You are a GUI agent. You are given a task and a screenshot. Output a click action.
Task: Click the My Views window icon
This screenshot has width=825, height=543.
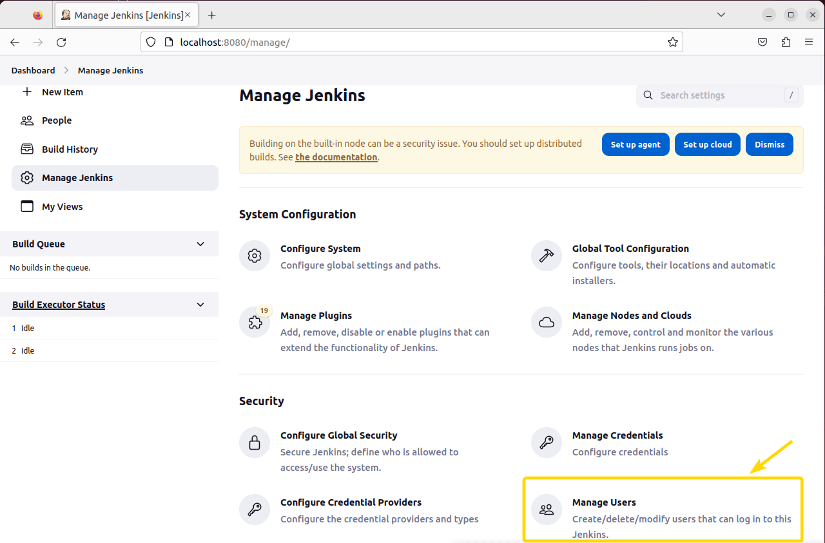tap(27, 206)
